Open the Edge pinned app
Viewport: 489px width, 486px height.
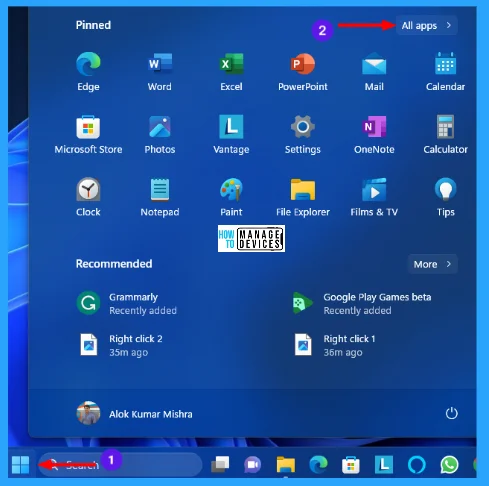pyautogui.click(x=88, y=71)
